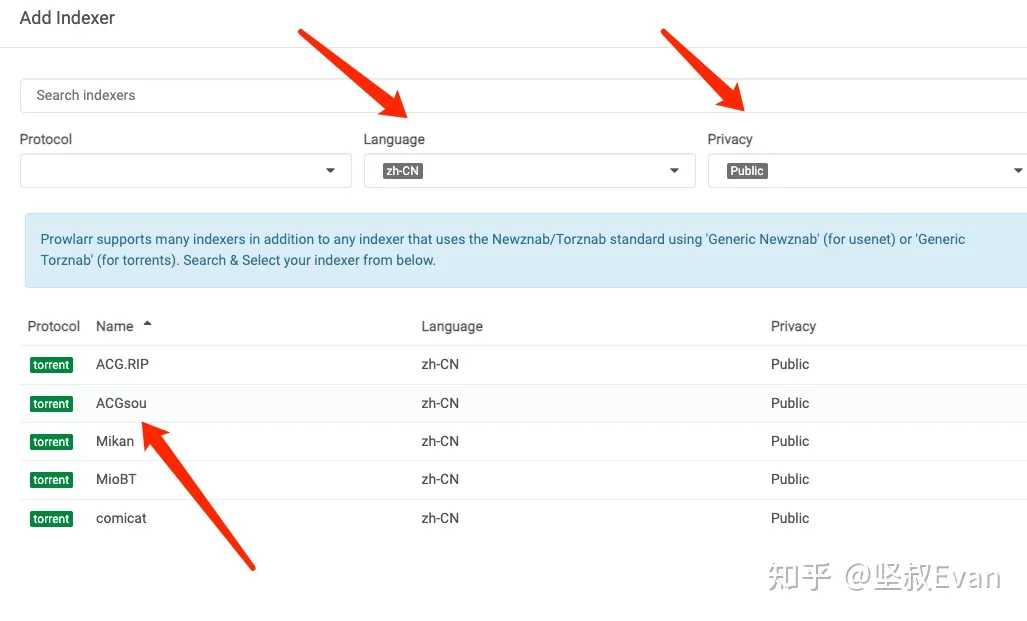Select the MioBT indexer name
This screenshot has height=621, width=1027.
116,479
